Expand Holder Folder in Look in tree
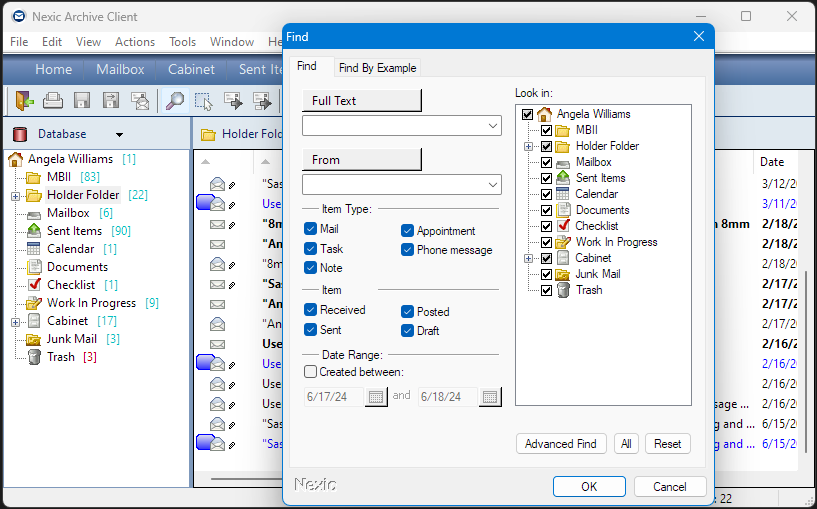 [528, 147]
